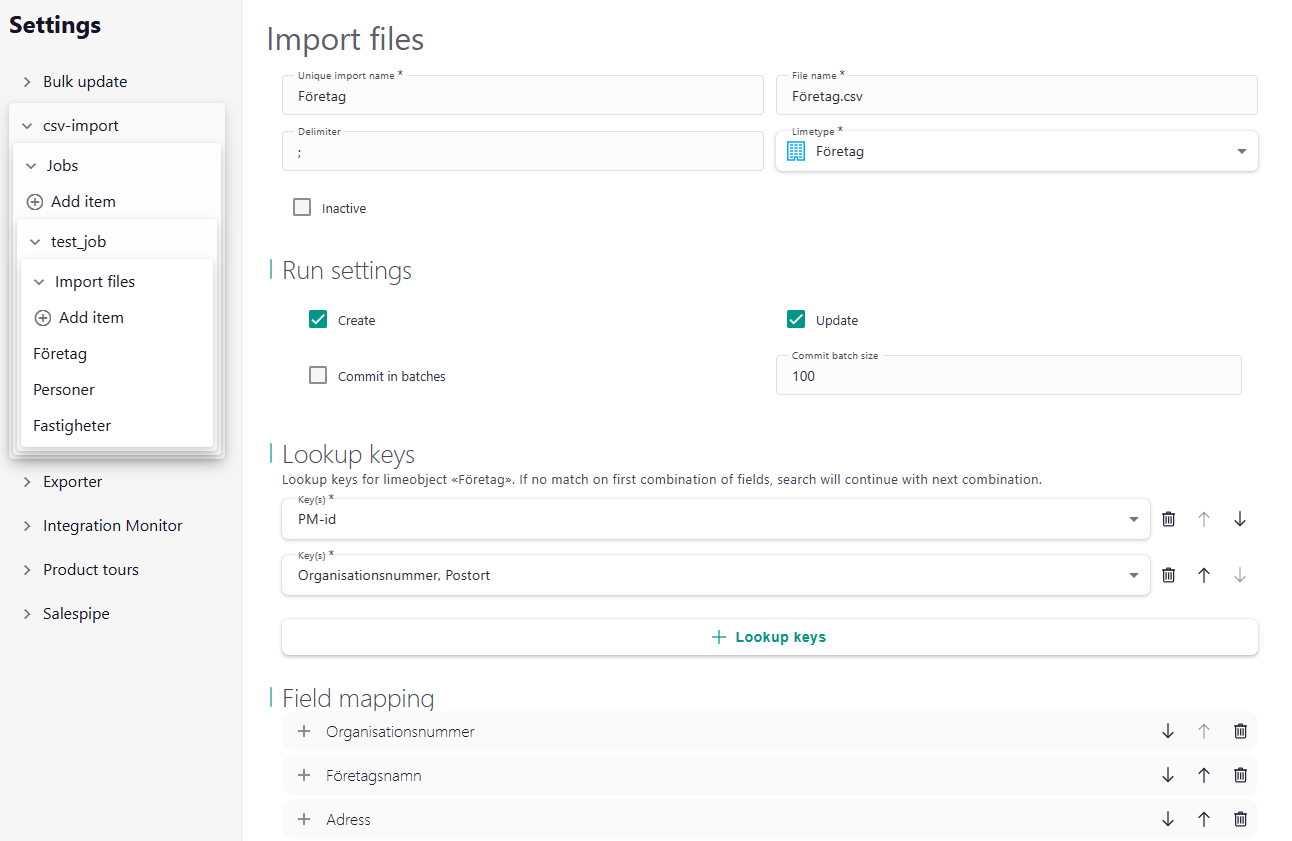The image size is (1292, 841).
Task: Click the Delimiter input field
Action: pyautogui.click(x=522, y=150)
